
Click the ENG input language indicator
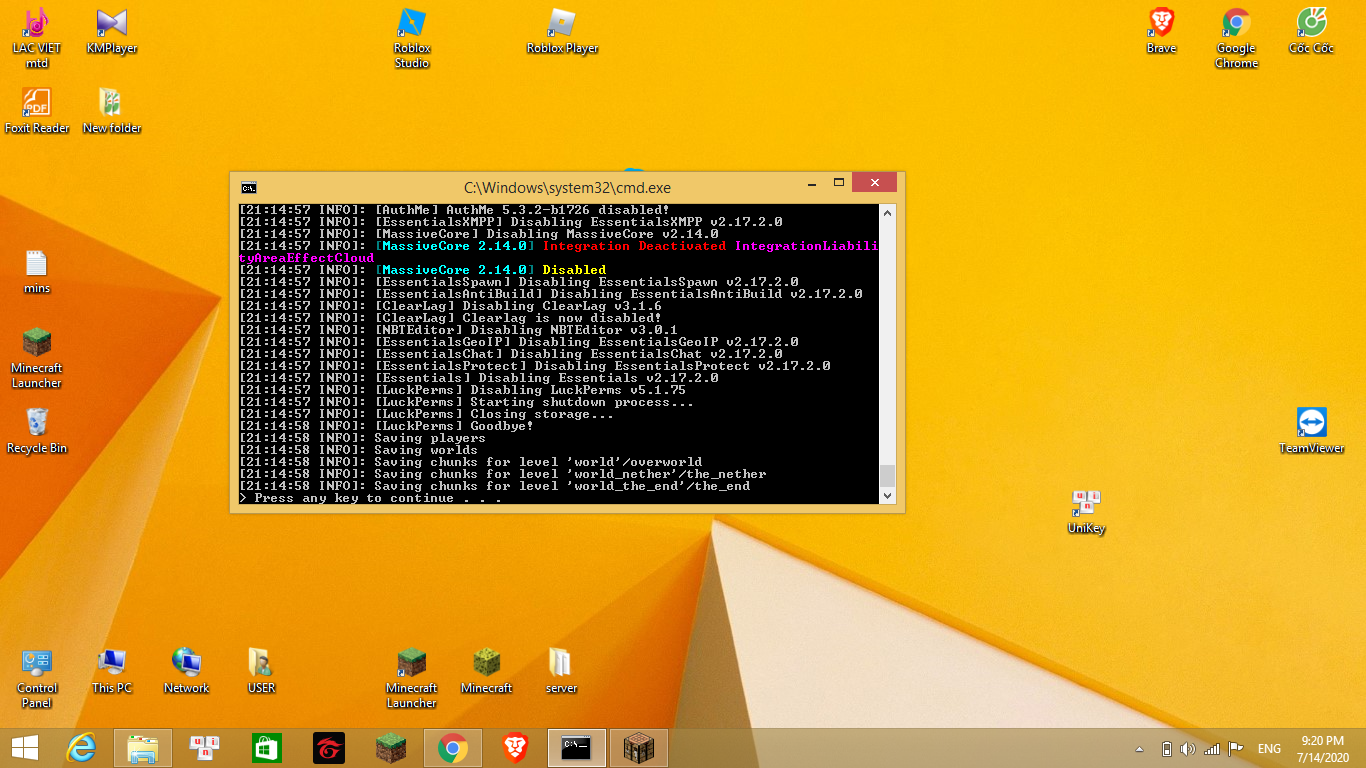(x=1269, y=749)
